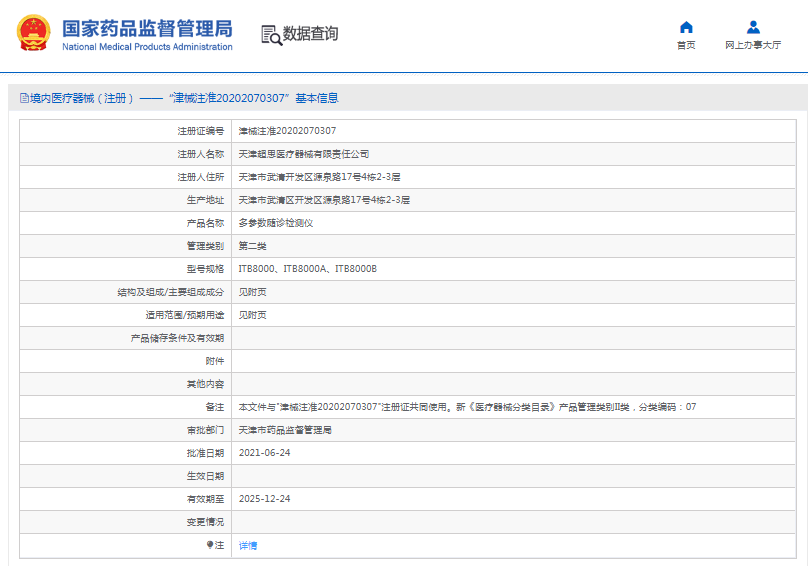Click the 结构及组成/主要组成成分 label

coord(171,292)
